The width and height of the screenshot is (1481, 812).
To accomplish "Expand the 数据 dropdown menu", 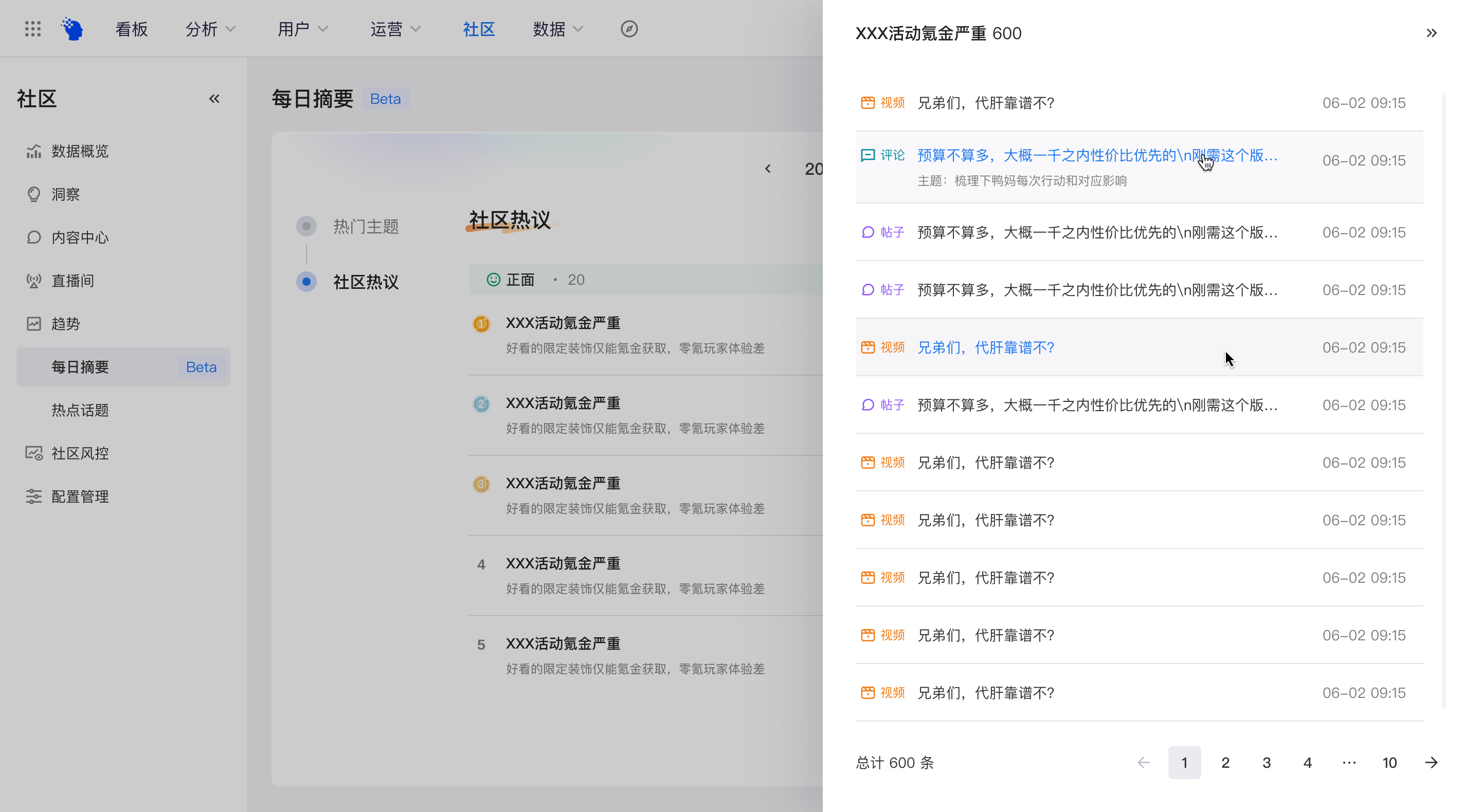I will (x=558, y=29).
